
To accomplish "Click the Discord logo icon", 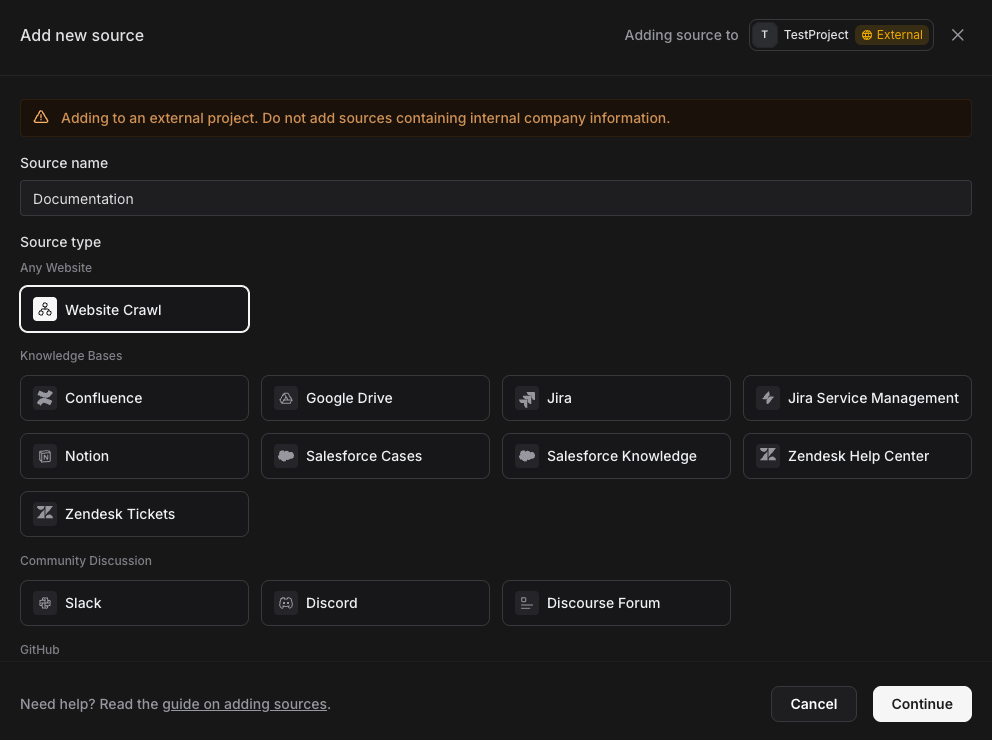I will tap(286, 603).
